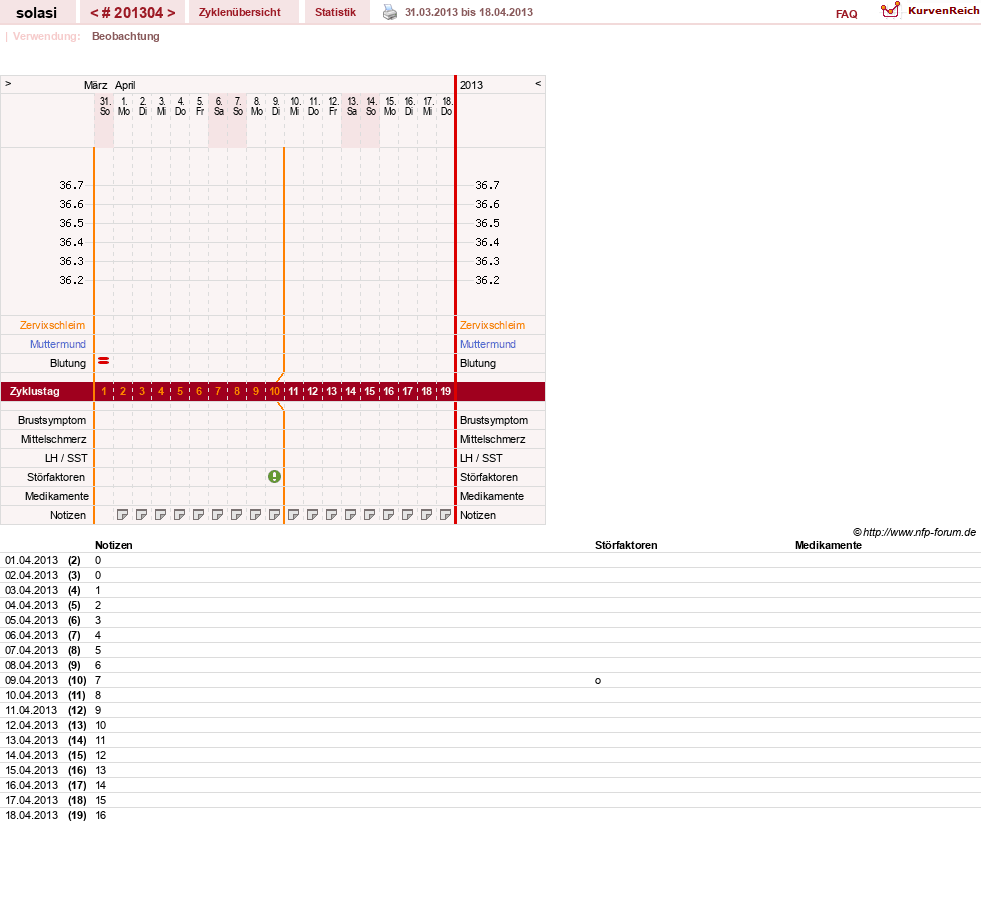Open the note icon for cycle day 13
This screenshot has height=924, width=981.
tap(331, 515)
